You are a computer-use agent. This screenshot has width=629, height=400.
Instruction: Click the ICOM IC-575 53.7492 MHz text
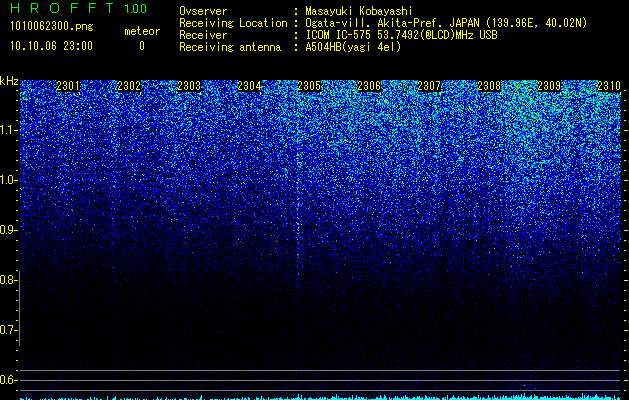click(x=401, y=35)
